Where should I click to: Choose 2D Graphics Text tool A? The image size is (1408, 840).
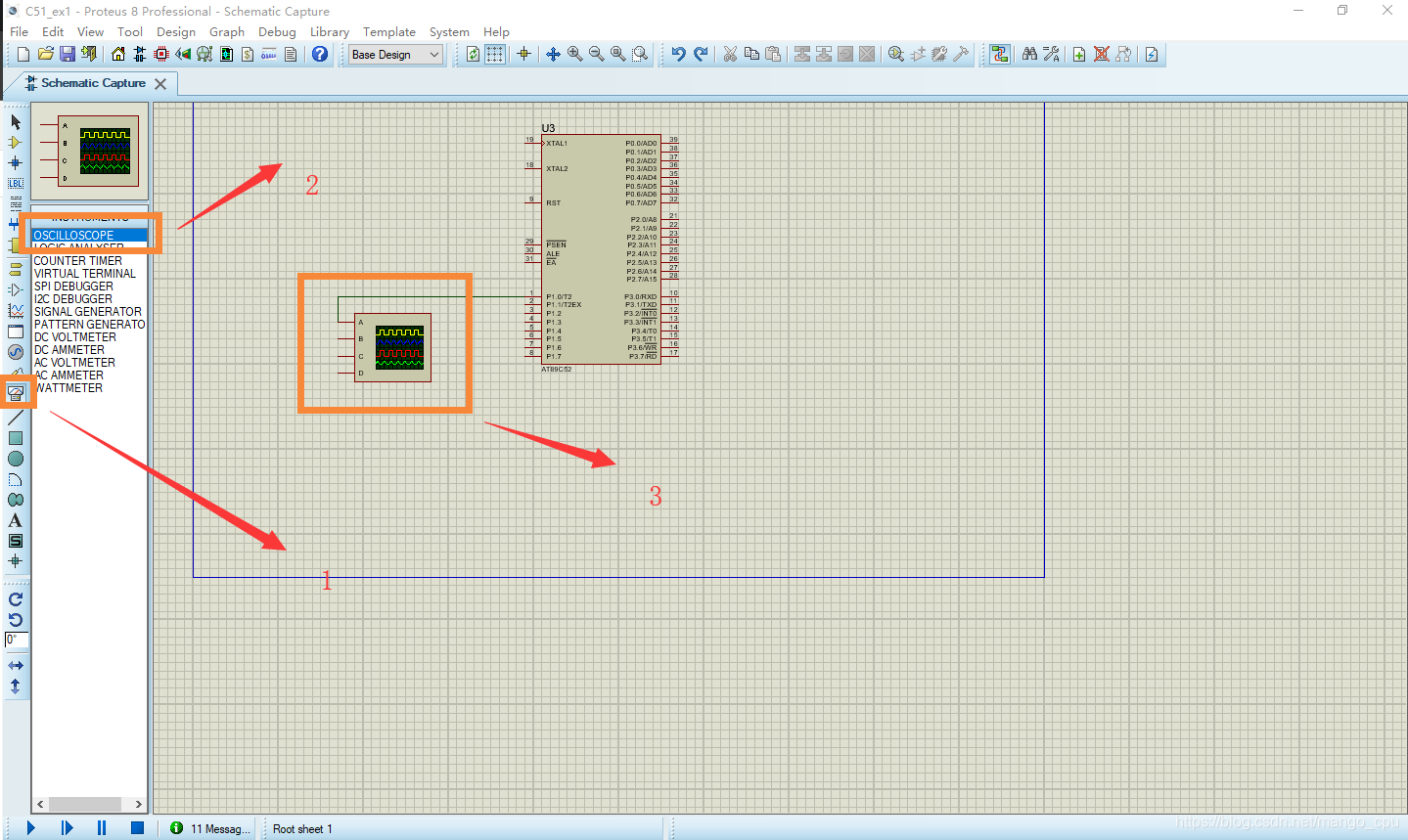point(16,520)
